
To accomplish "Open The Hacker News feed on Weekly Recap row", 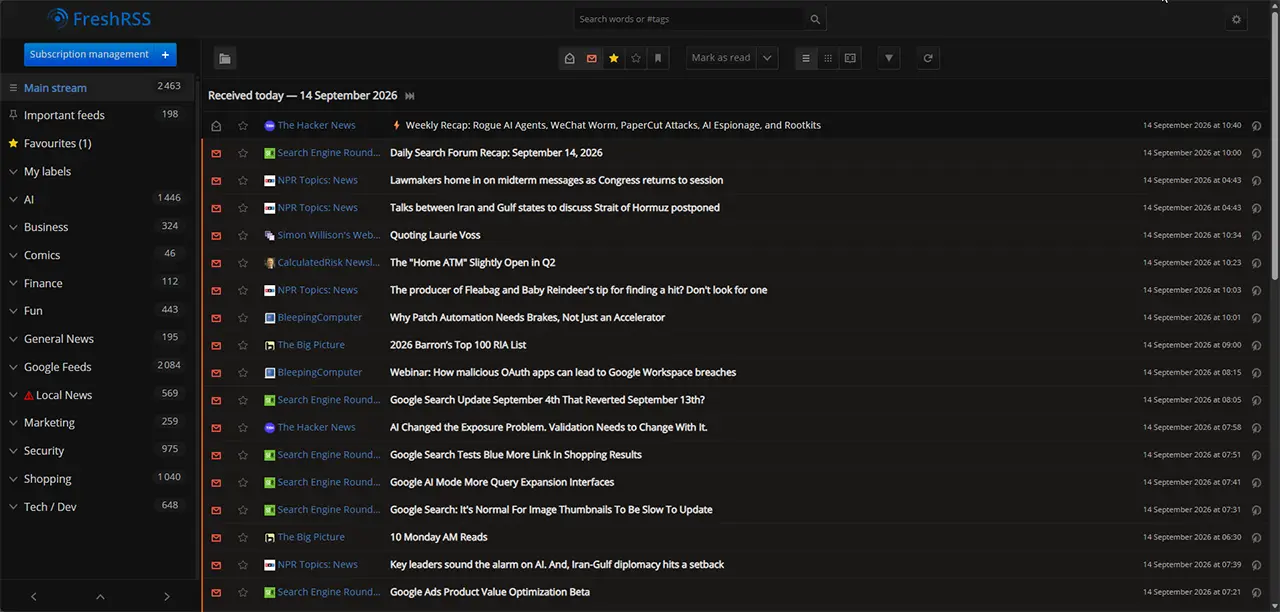I will click(310, 125).
